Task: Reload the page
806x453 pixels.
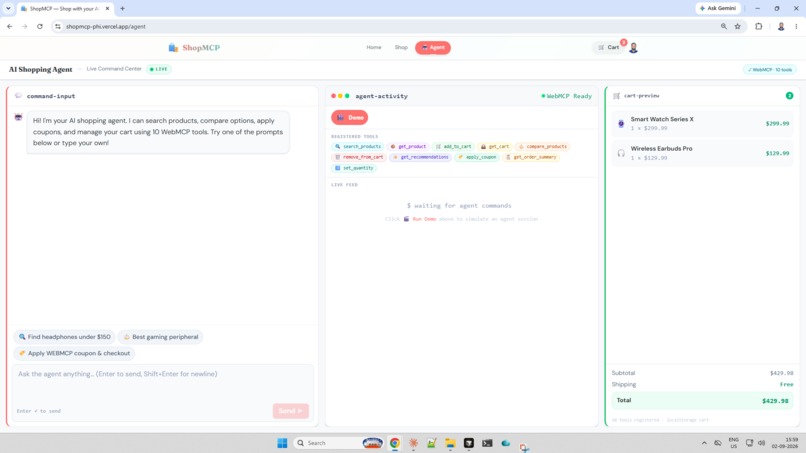Action: [40, 26]
